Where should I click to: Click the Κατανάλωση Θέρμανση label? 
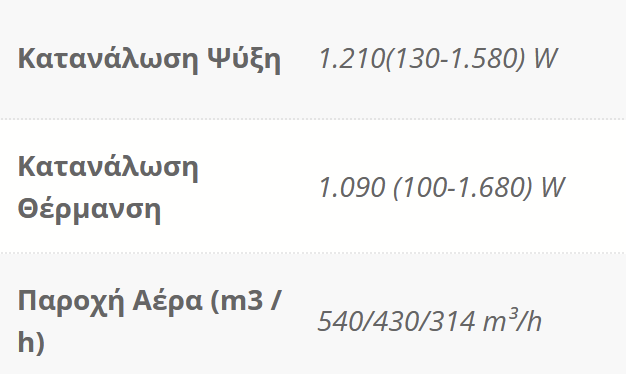pyautogui.click(x=108, y=188)
